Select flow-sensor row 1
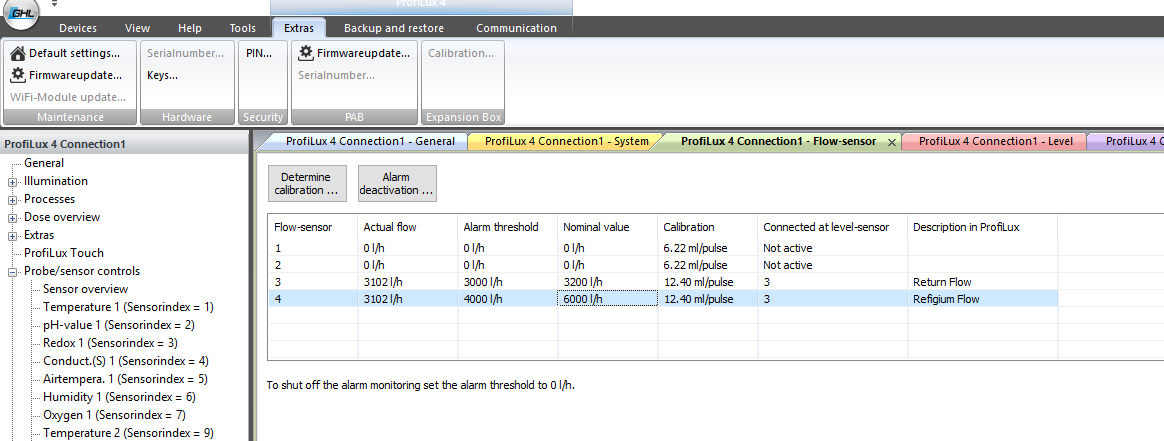Image resolution: width=1164 pixels, height=441 pixels. coord(663,248)
